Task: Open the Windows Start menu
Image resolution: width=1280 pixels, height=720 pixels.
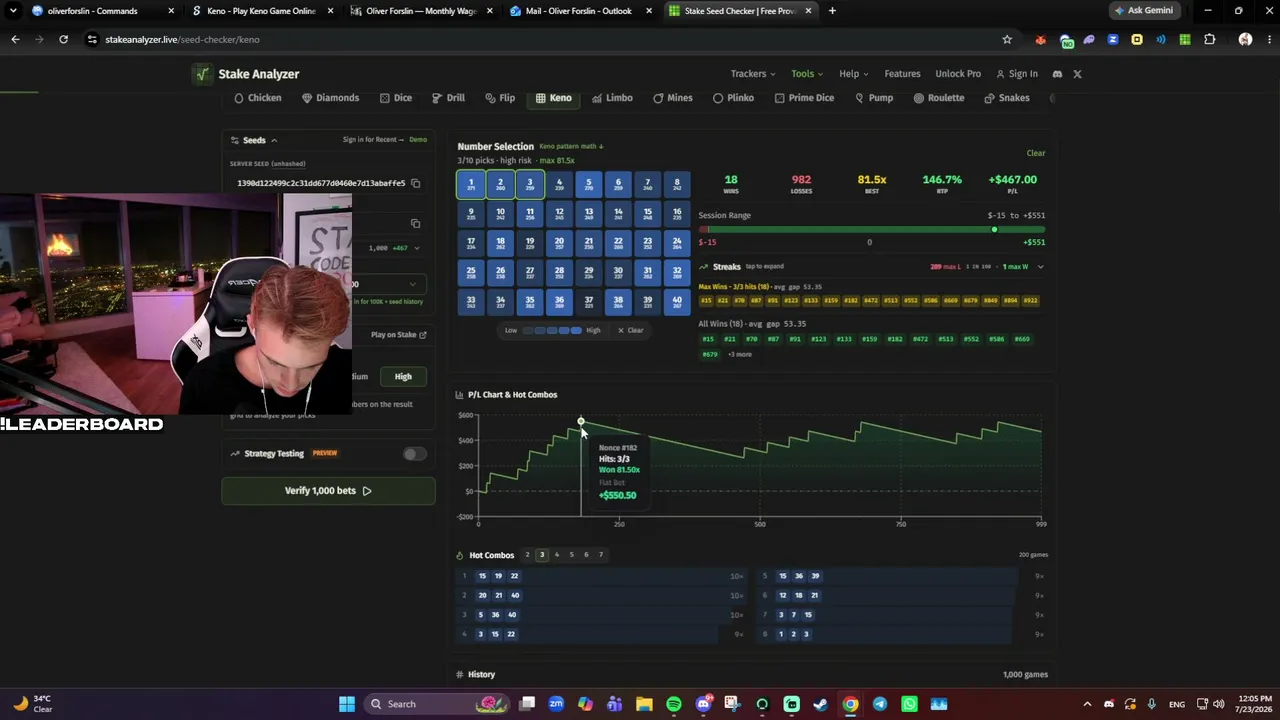Action: point(347,704)
